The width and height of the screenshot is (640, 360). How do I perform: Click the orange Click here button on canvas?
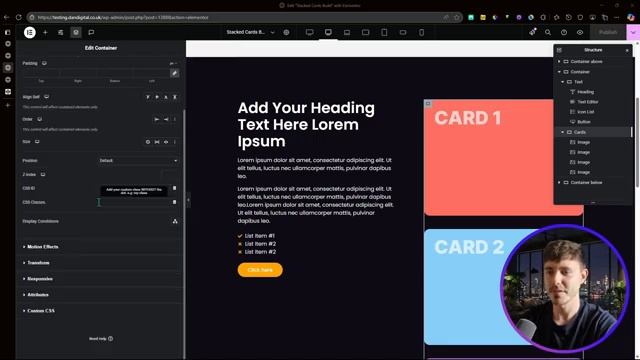(260, 270)
